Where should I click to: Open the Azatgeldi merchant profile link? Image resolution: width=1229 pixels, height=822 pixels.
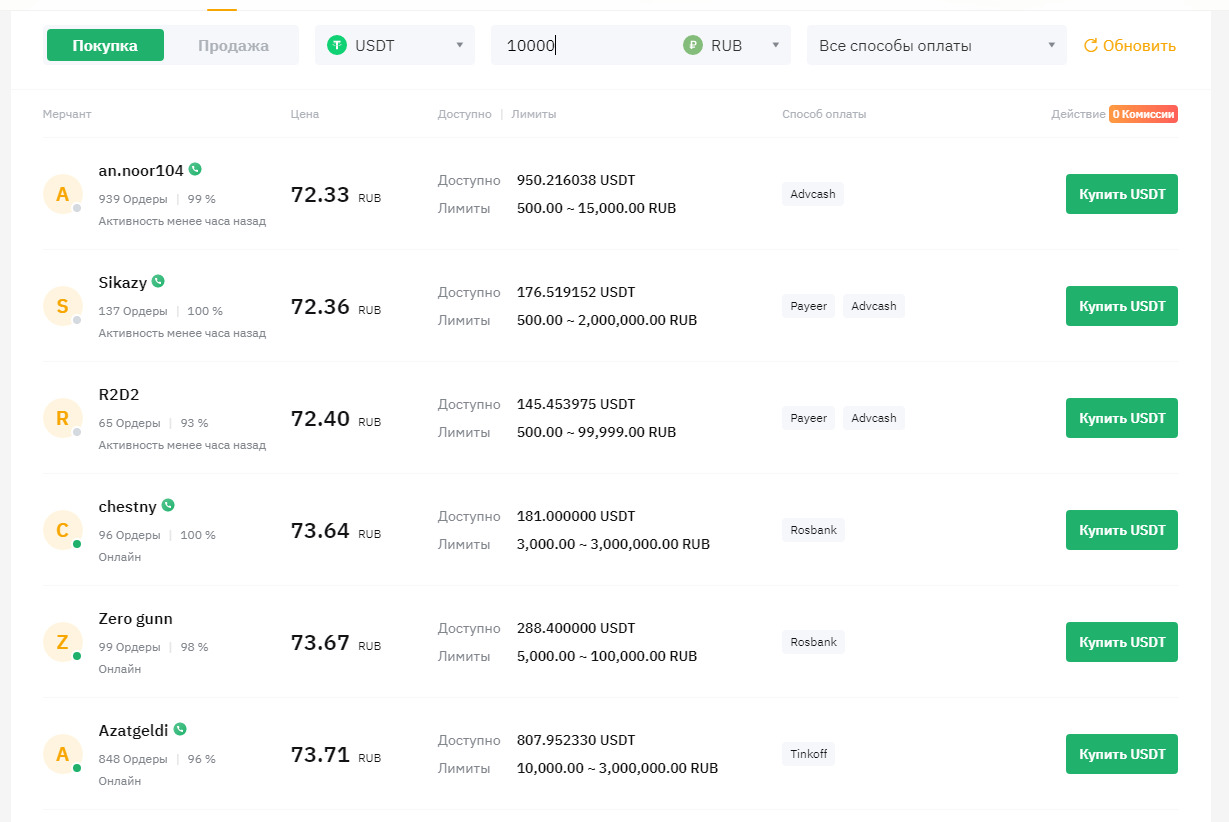coord(133,730)
